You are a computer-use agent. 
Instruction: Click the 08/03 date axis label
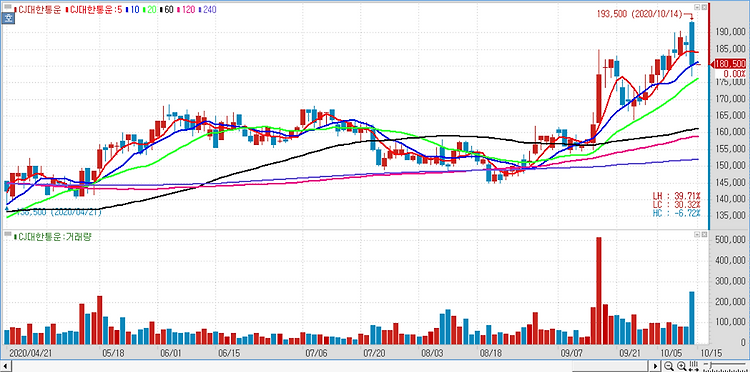[431, 353]
